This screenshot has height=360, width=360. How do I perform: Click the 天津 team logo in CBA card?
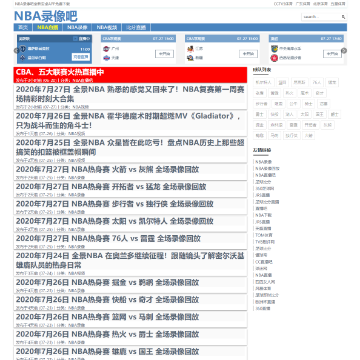tap(106, 58)
